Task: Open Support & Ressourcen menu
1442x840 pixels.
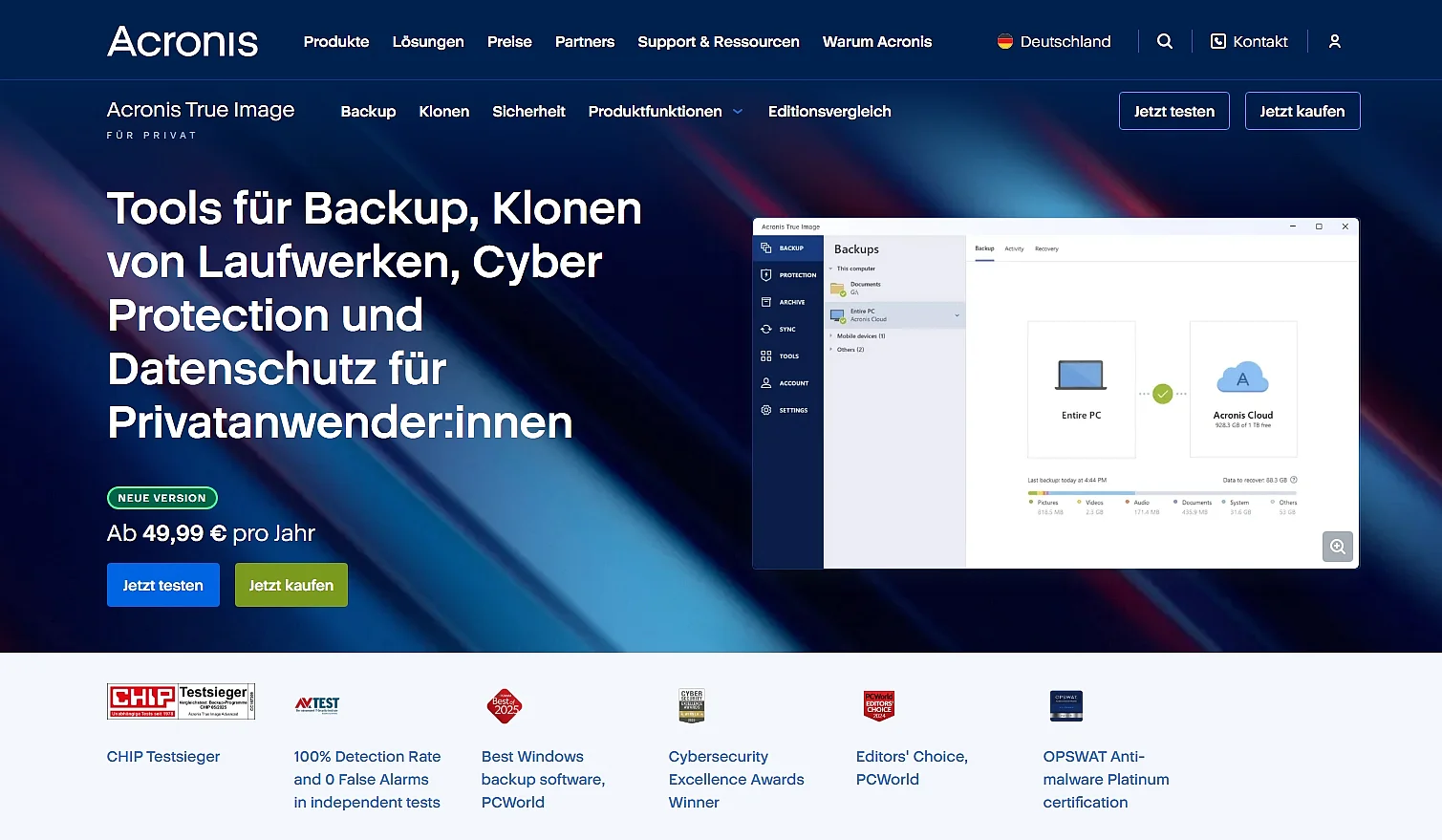Action: (x=719, y=42)
